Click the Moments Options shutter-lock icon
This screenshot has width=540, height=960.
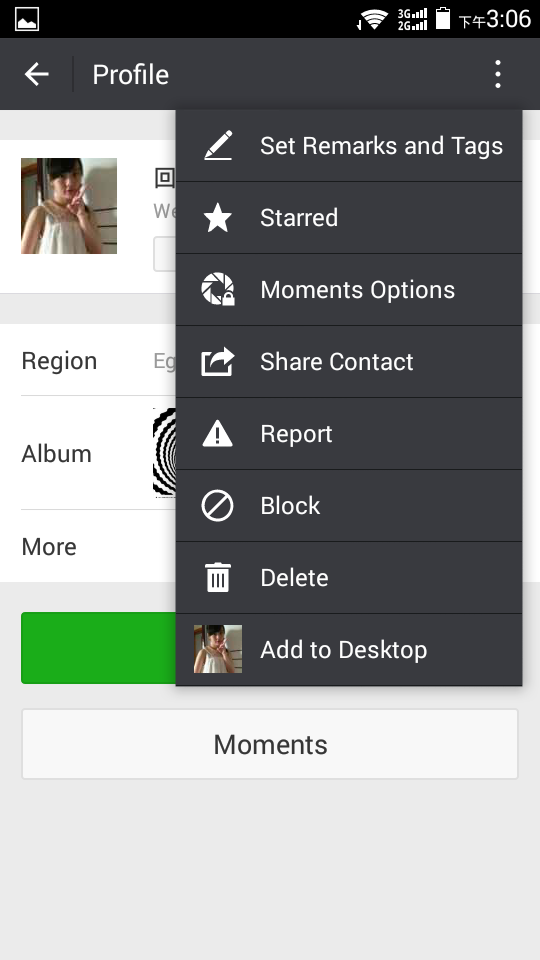click(218, 290)
